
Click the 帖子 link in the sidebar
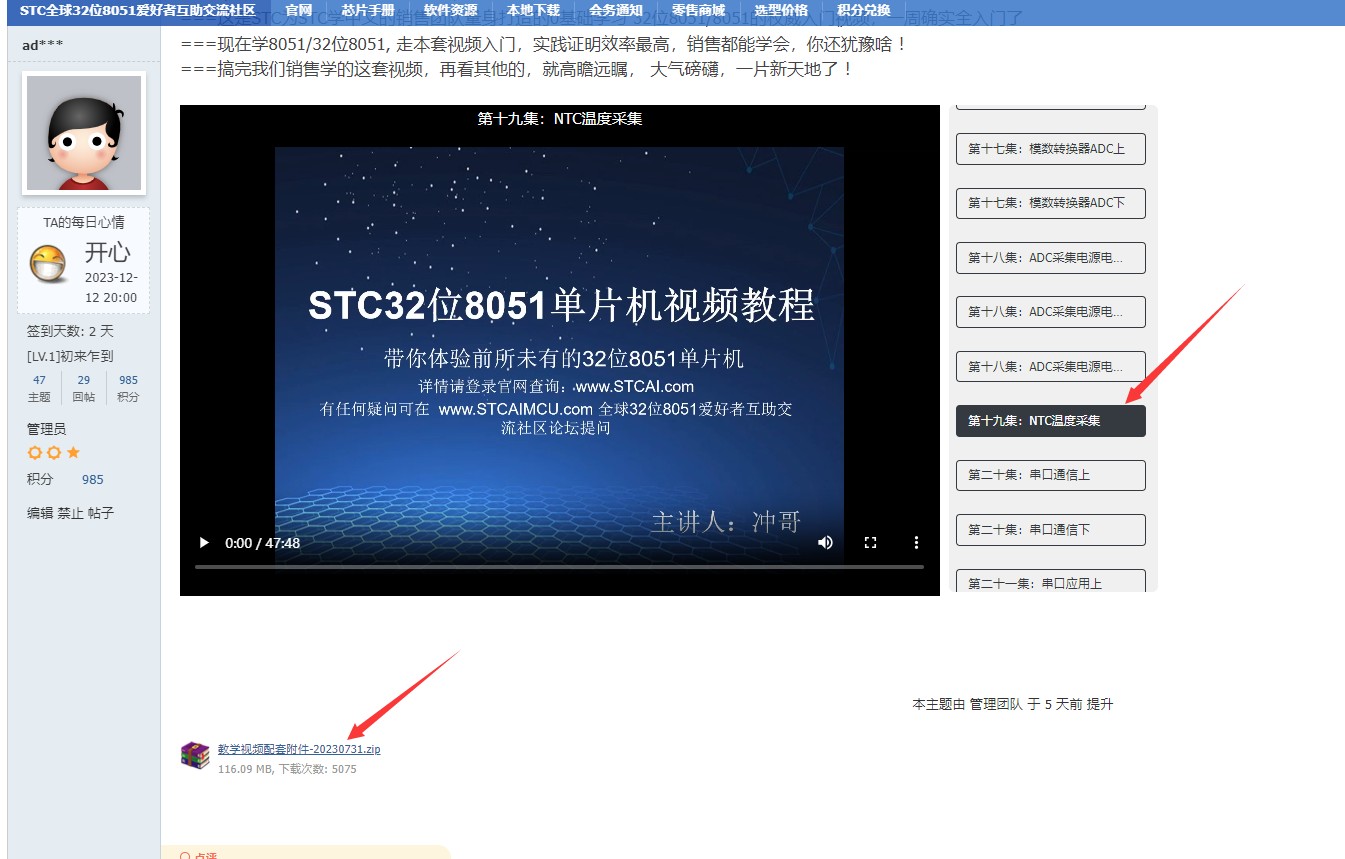pyautogui.click(x=101, y=513)
